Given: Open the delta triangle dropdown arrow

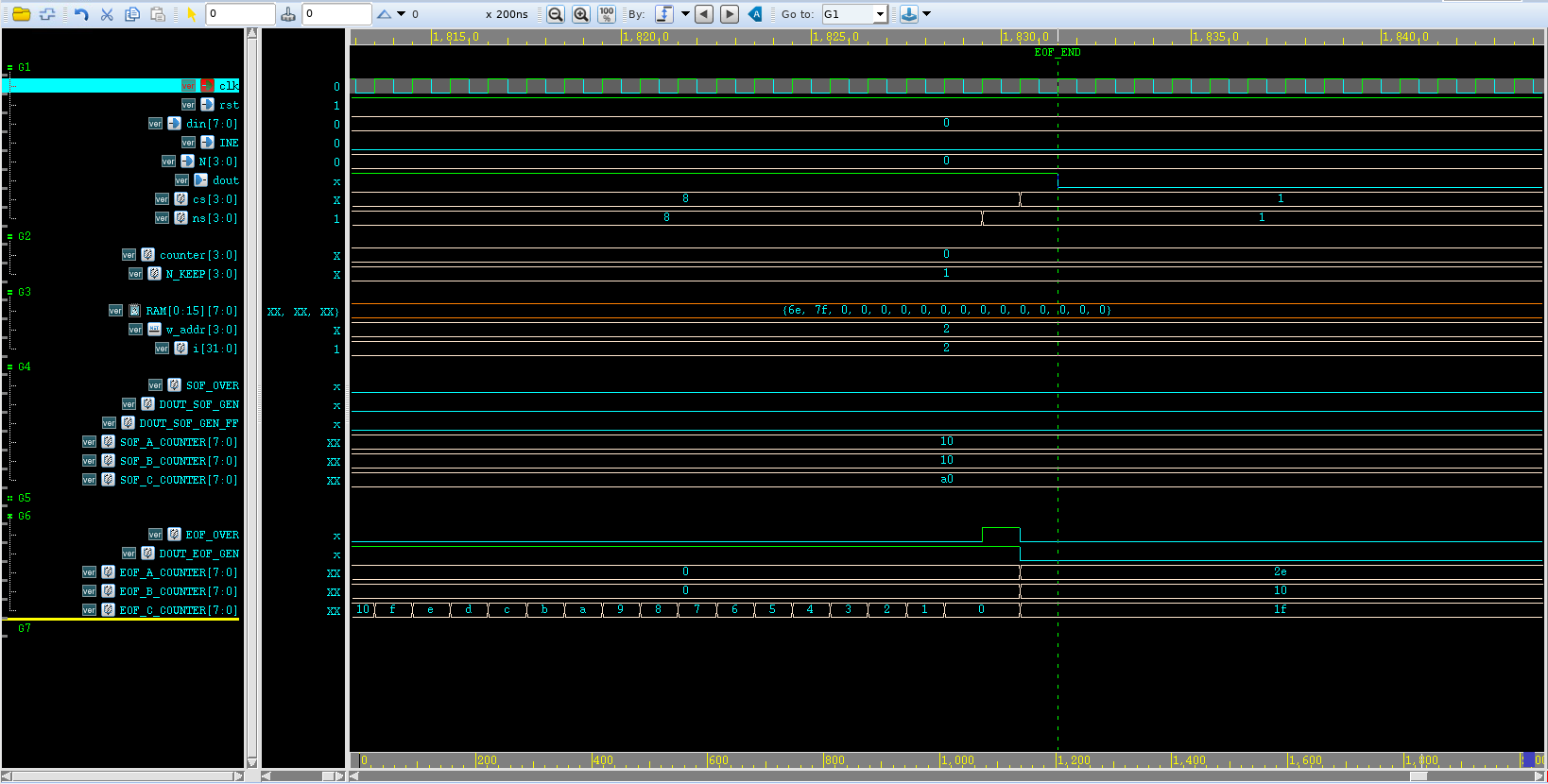Looking at the screenshot, I should pyautogui.click(x=401, y=14).
